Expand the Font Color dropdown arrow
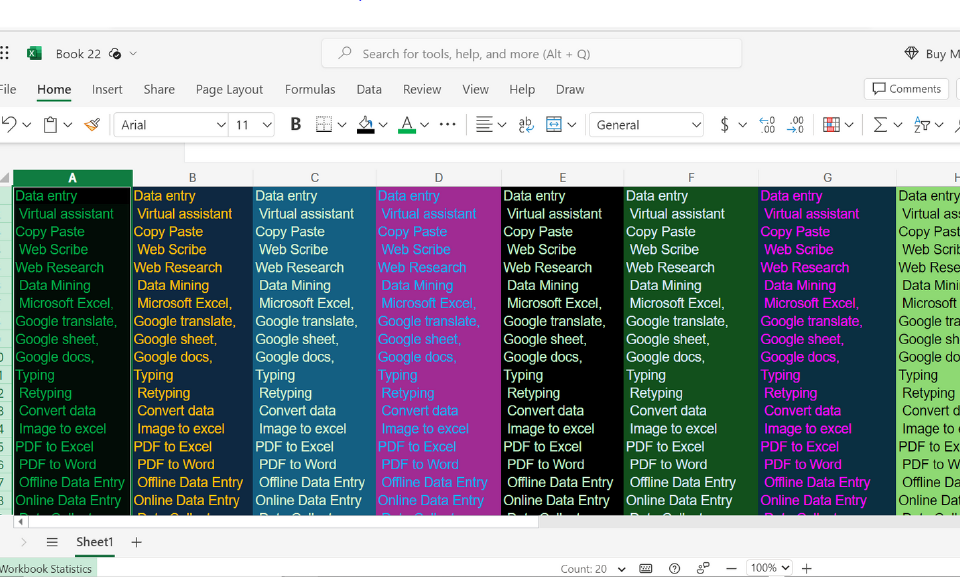960x577 pixels. [x=424, y=125]
